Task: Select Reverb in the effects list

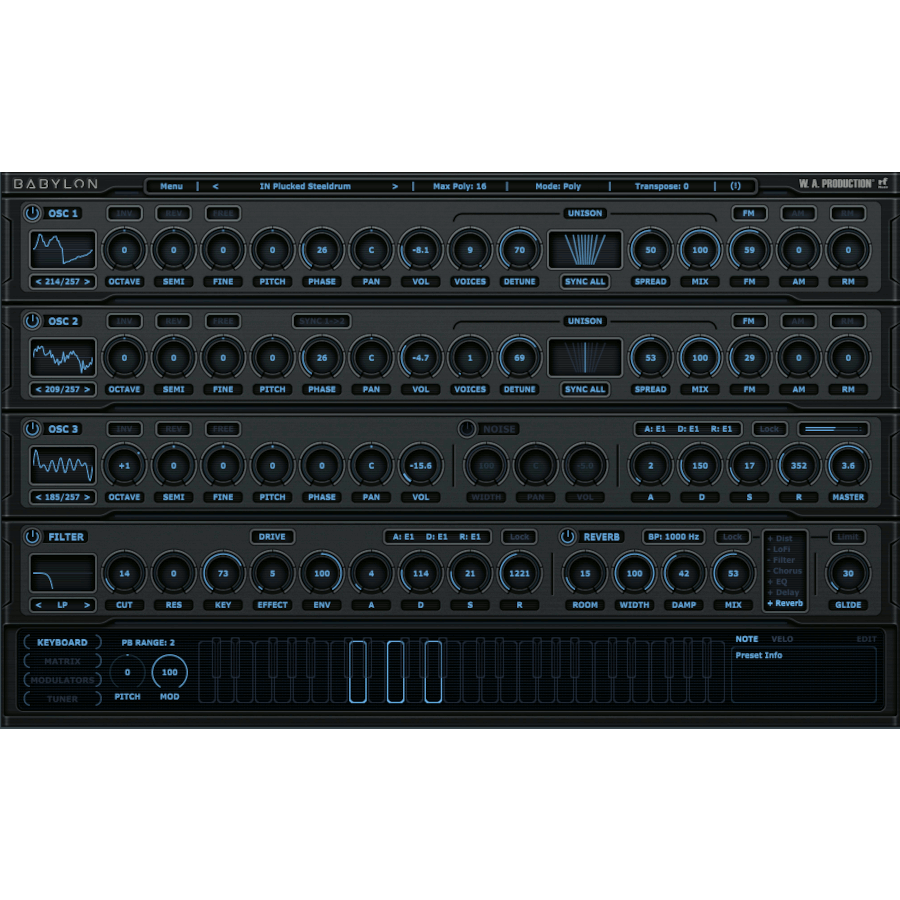Action: (x=785, y=603)
